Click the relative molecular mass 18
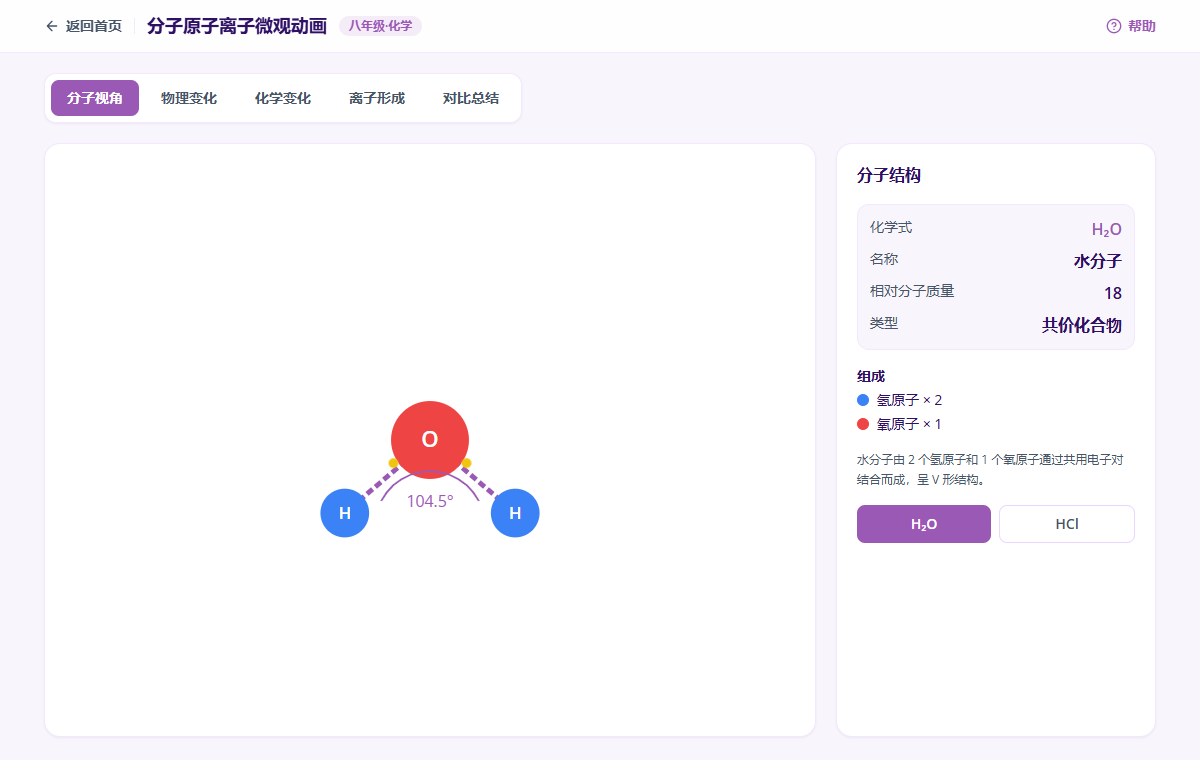Viewport: 1200px width, 760px height. coord(1113,293)
